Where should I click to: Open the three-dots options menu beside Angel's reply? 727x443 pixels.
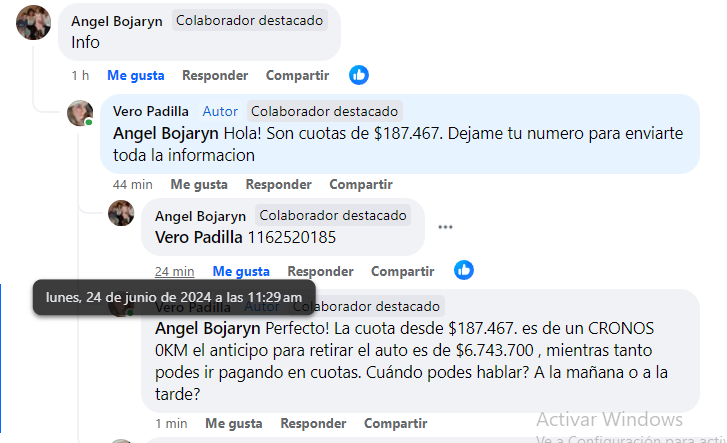(445, 227)
